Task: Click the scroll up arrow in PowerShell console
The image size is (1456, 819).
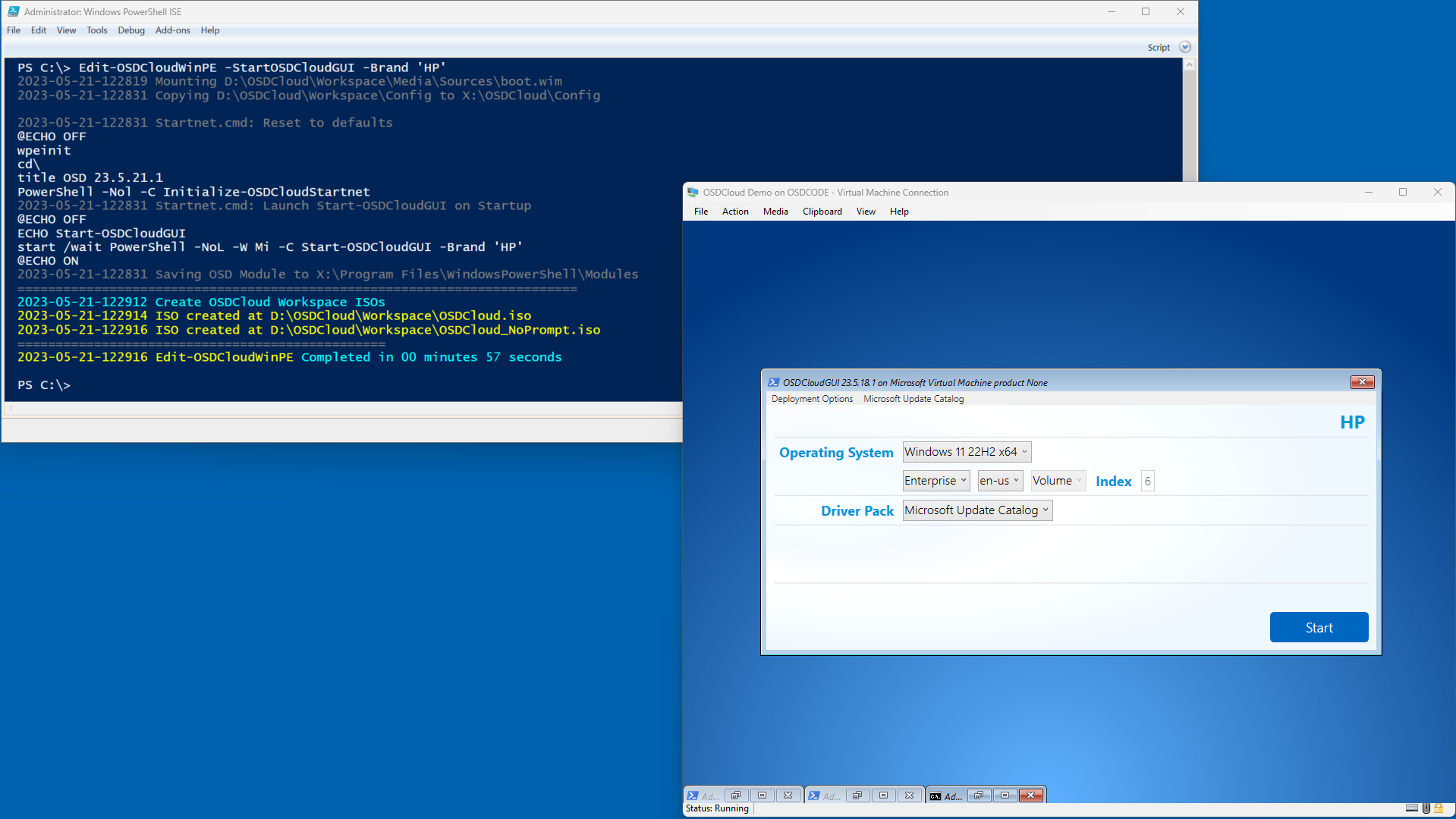Action: 1189,65
